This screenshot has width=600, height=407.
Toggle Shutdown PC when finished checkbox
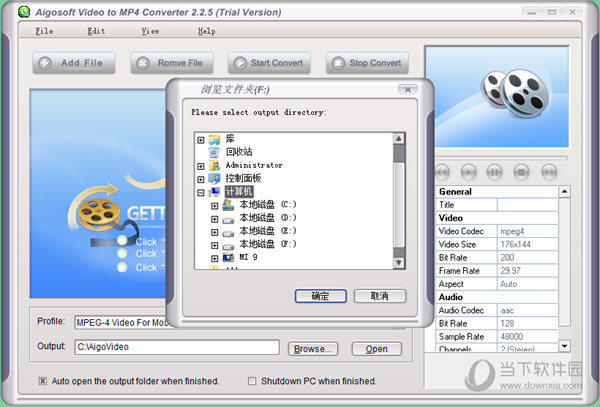click(251, 381)
